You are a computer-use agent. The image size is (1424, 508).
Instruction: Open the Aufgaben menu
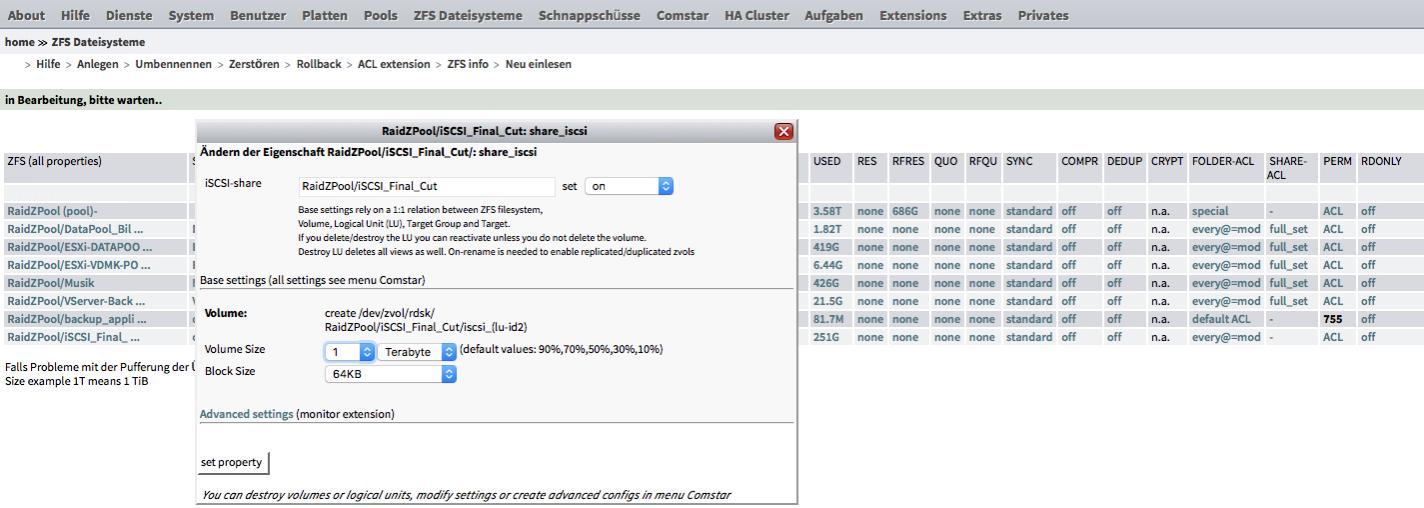pyautogui.click(x=834, y=15)
